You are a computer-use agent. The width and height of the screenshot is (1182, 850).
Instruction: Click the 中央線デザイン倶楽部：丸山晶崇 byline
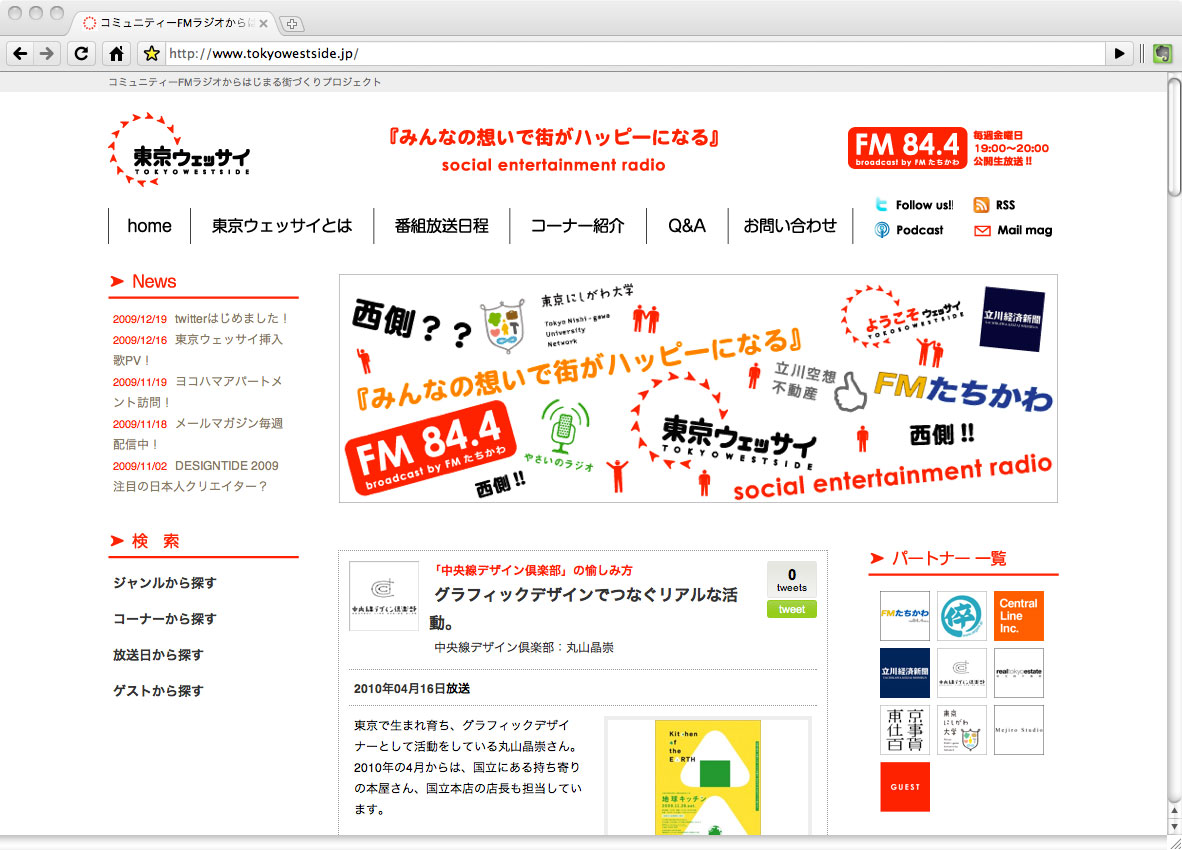(x=524, y=647)
